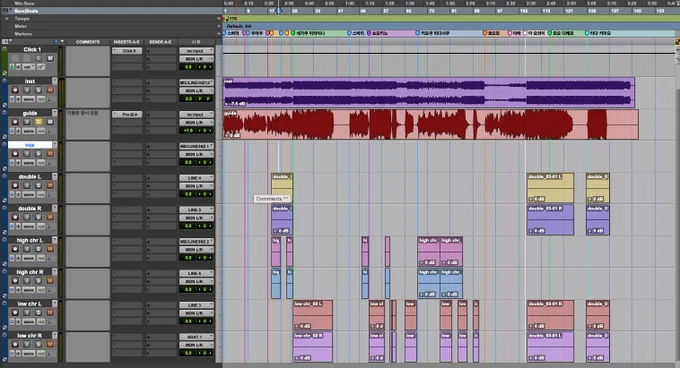This screenshot has height=368, width=680.
Task: Record-enable the double R track
Action: [x=15, y=217]
